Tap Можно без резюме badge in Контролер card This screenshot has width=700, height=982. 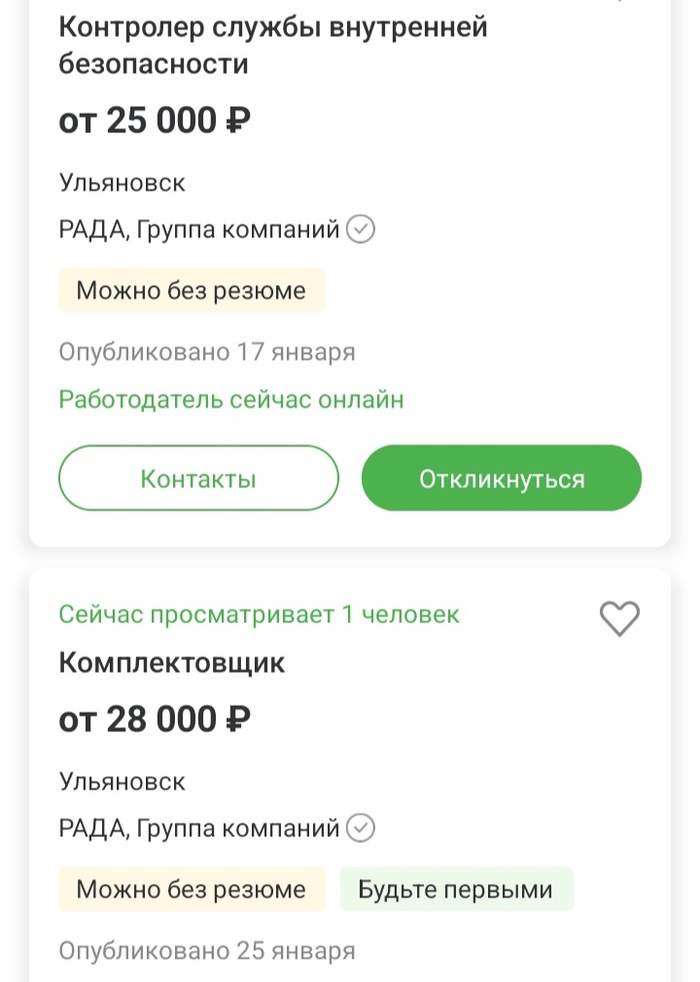(x=191, y=291)
